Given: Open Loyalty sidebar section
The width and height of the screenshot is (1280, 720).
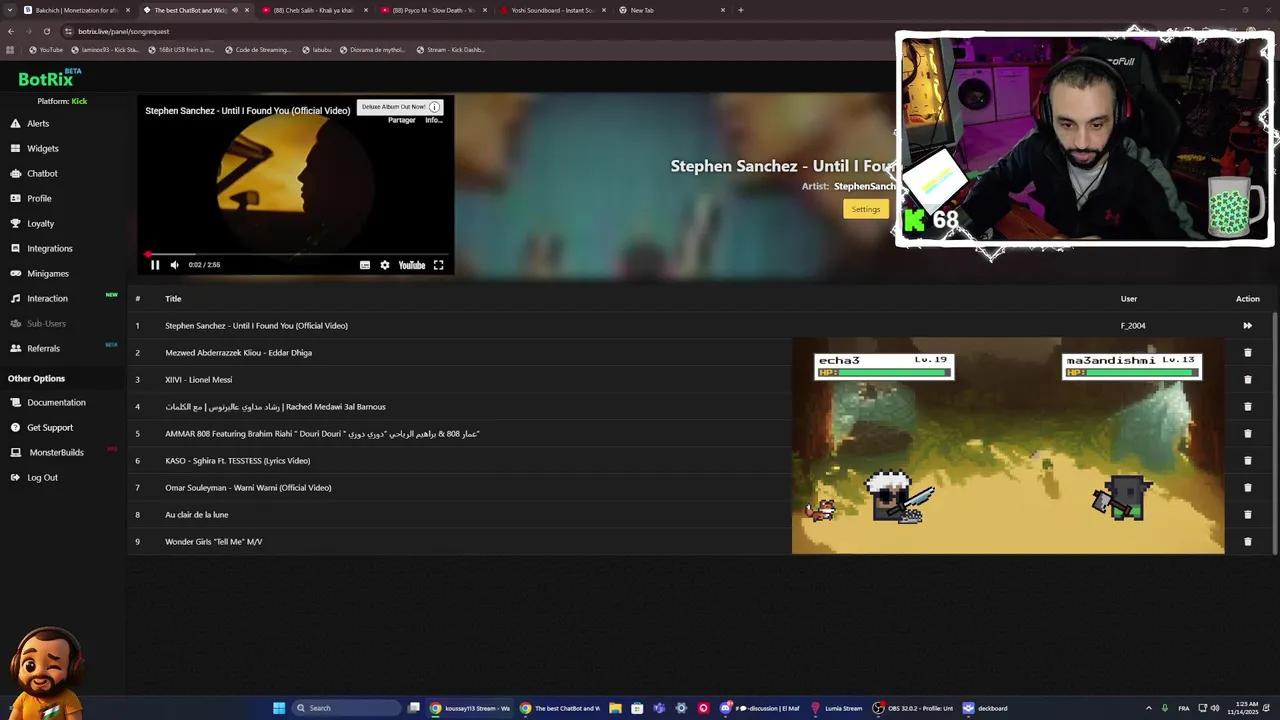Looking at the screenshot, I should (x=40, y=223).
